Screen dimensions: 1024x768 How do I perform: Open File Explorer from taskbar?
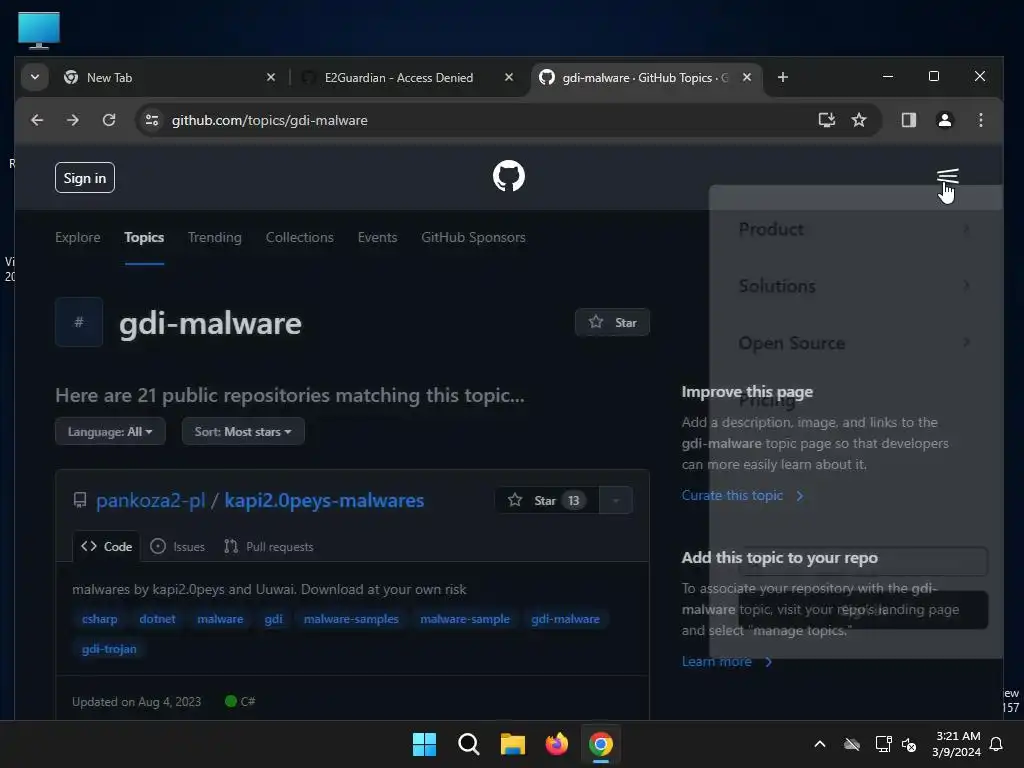[513, 744]
